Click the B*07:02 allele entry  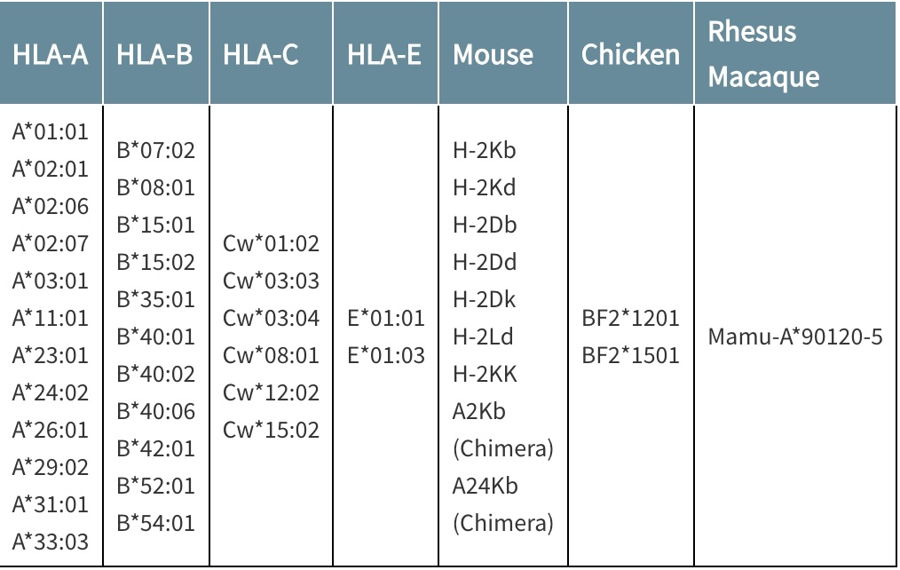click(156, 150)
